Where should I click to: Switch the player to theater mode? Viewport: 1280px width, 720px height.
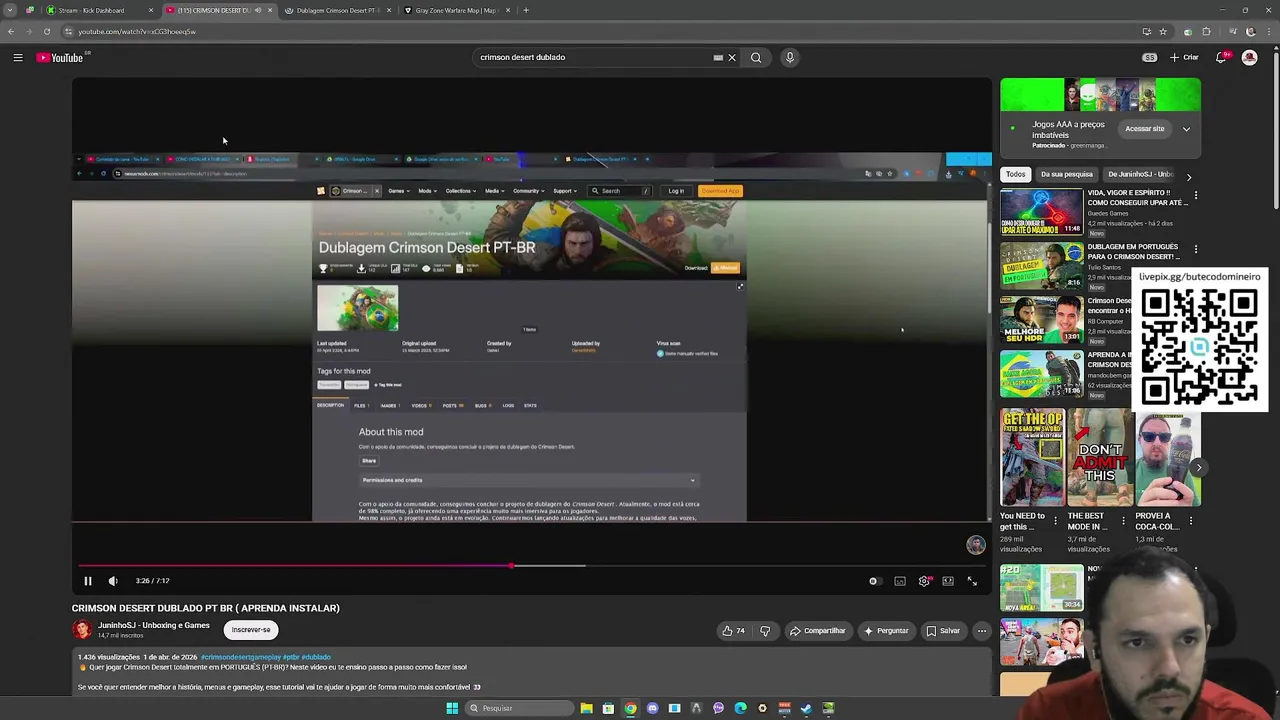(x=948, y=581)
